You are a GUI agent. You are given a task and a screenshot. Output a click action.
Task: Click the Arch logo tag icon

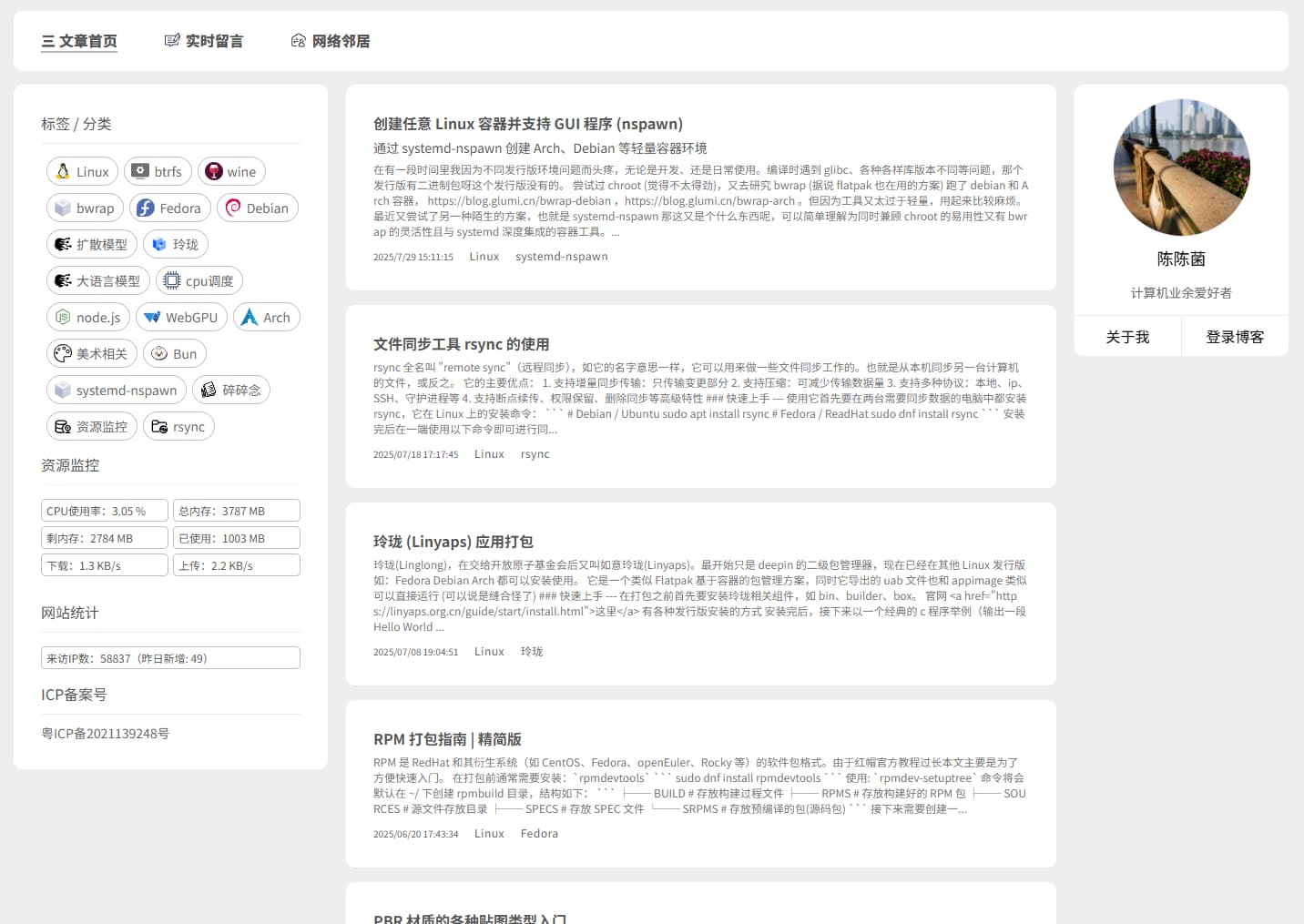pos(250,317)
